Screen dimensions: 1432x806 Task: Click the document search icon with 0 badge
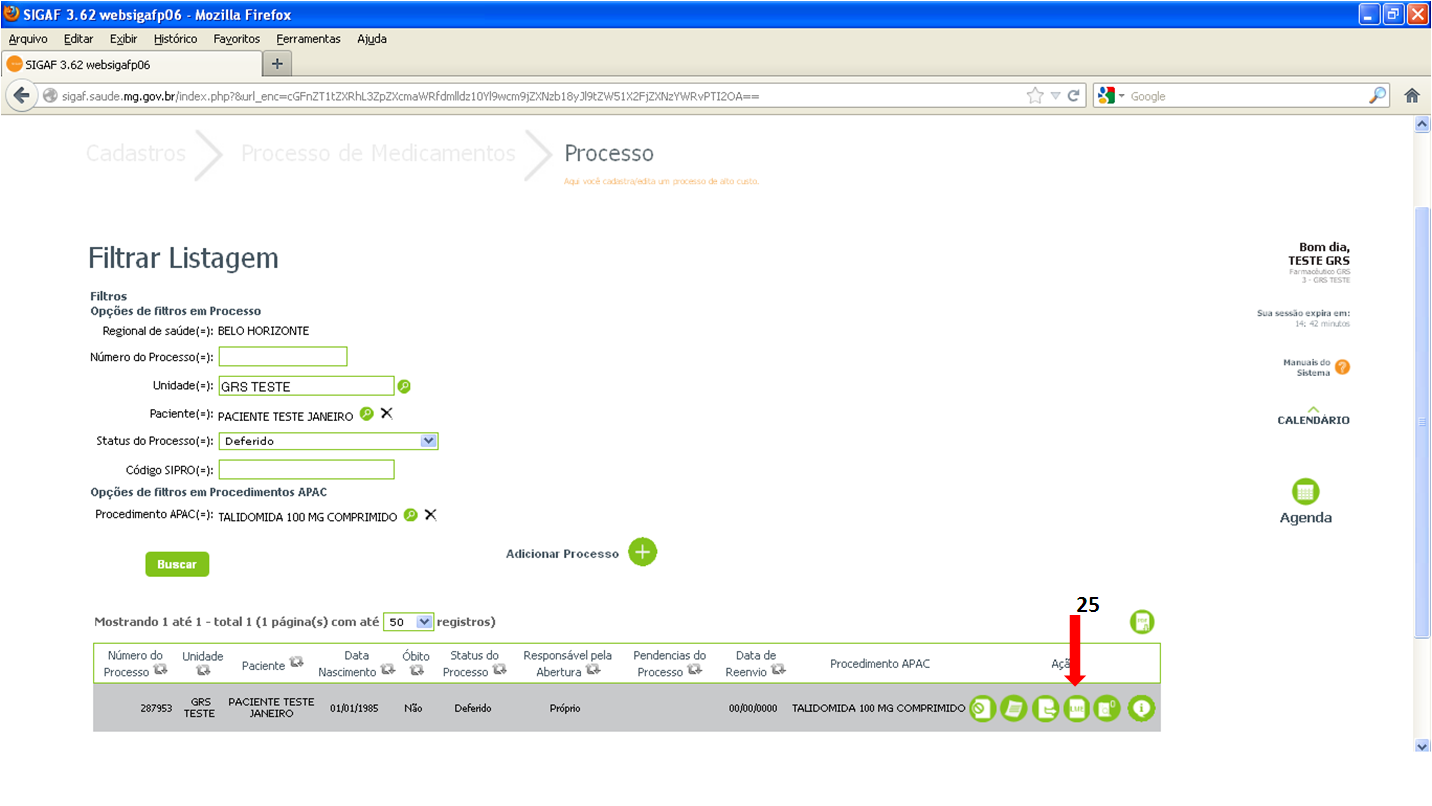point(1107,709)
